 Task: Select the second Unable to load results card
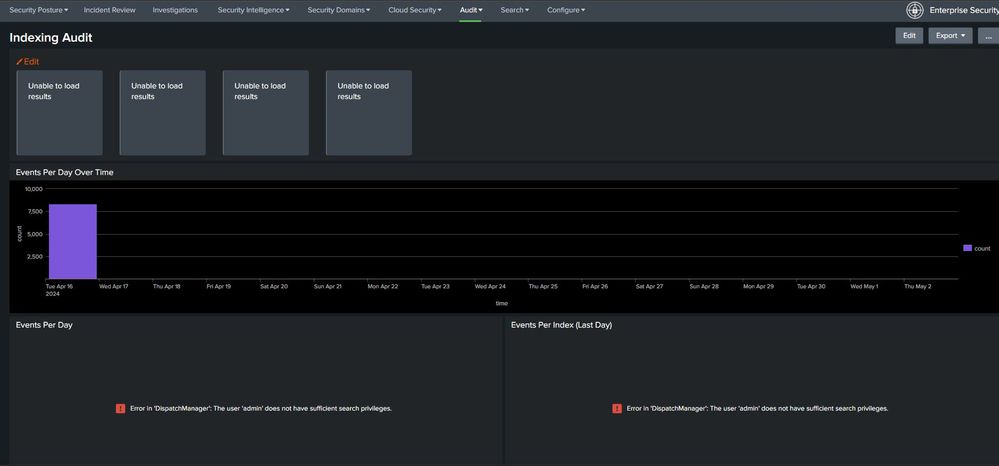[x=162, y=113]
